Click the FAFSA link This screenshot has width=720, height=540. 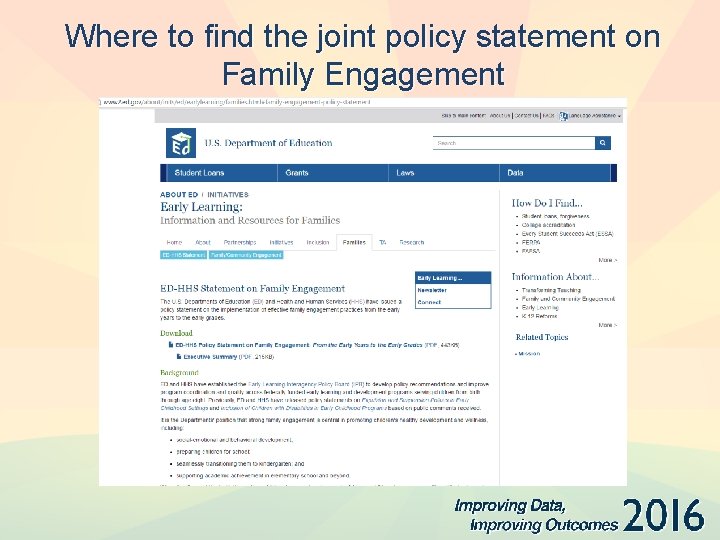531,251
